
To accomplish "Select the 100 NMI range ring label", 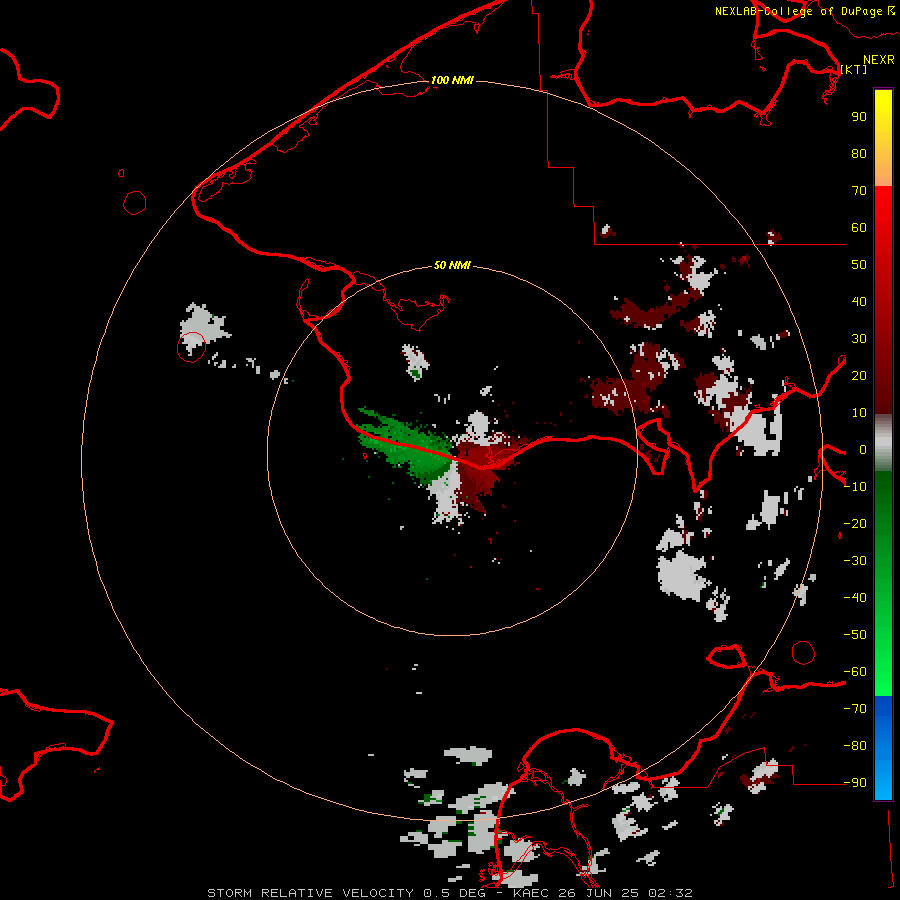I will tap(452, 80).
